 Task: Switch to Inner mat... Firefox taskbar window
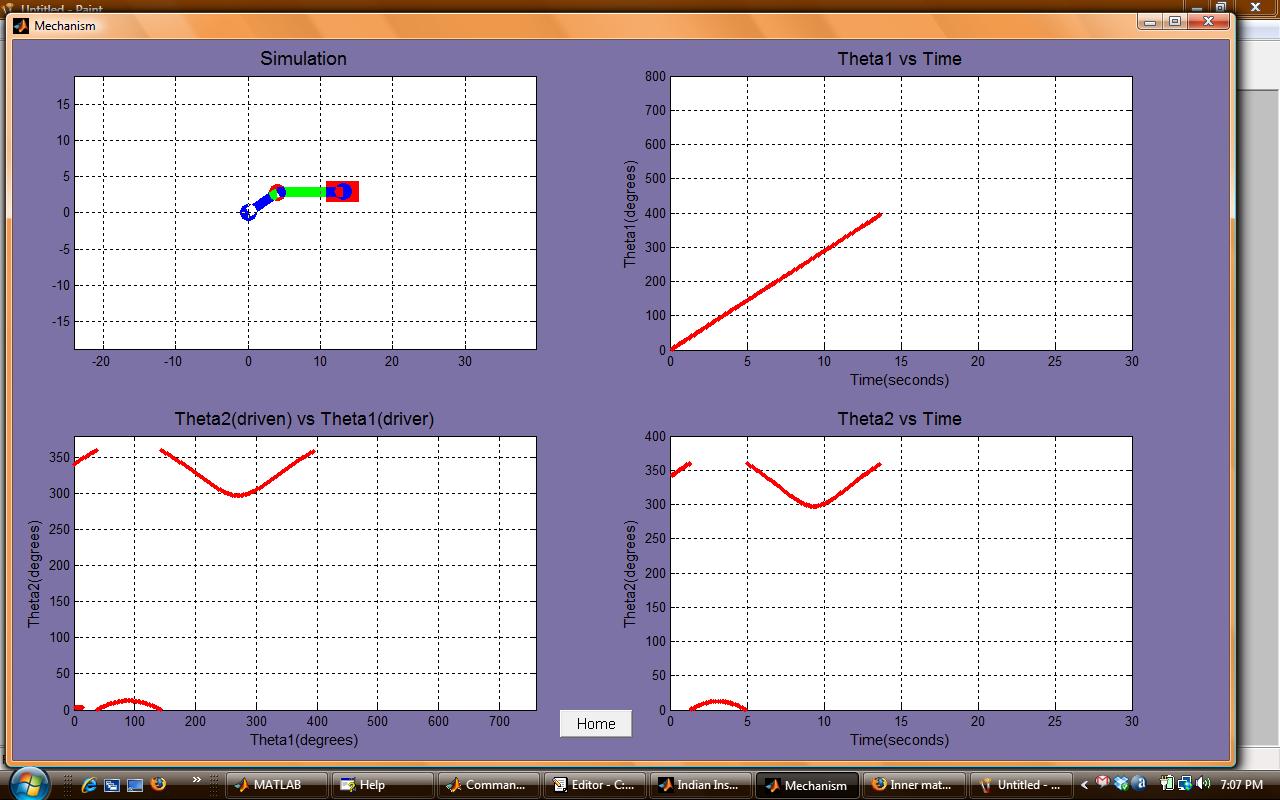913,785
